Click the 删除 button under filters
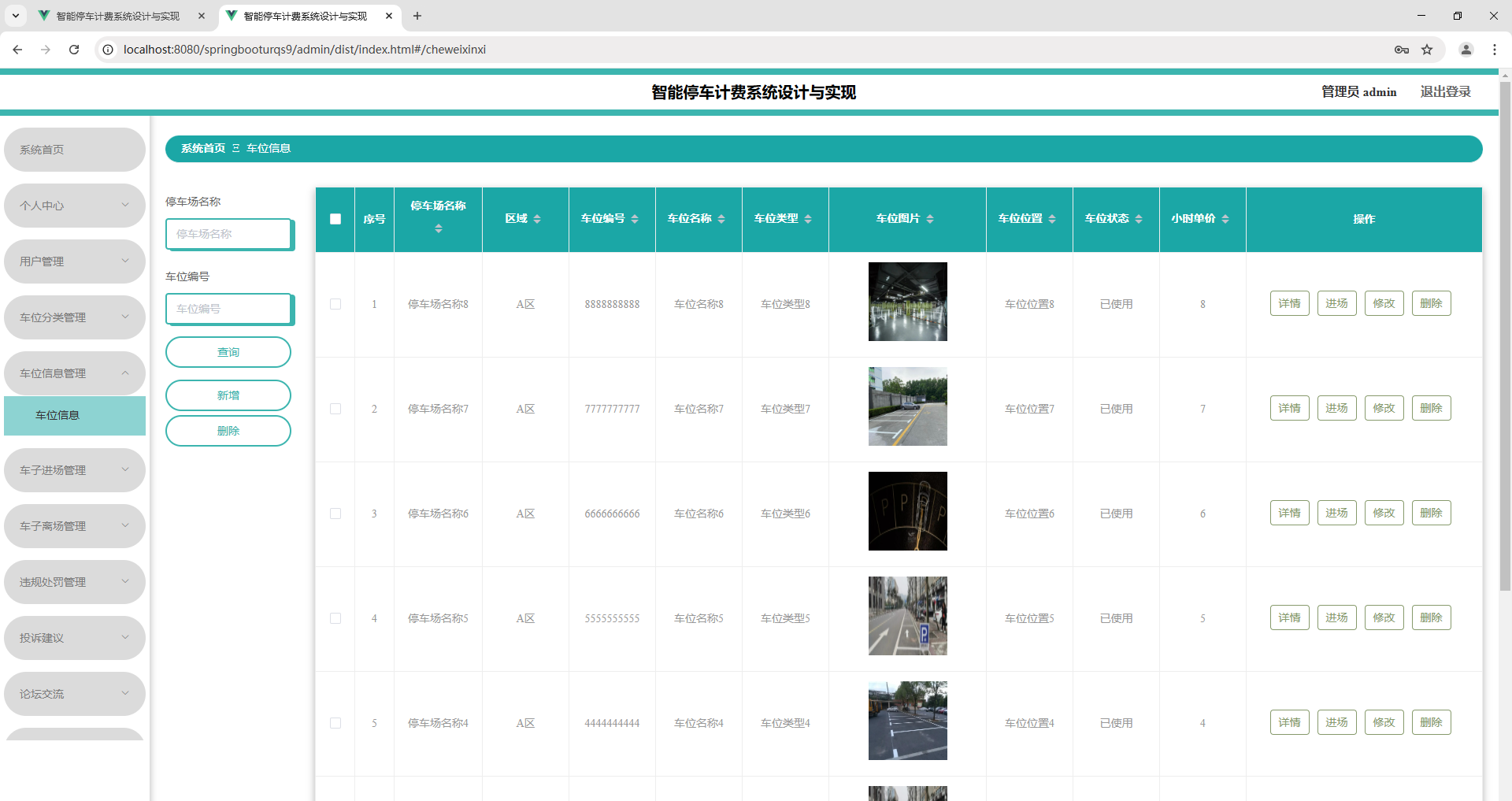Image resolution: width=1512 pixels, height=801 pixels. coord(228,431)
